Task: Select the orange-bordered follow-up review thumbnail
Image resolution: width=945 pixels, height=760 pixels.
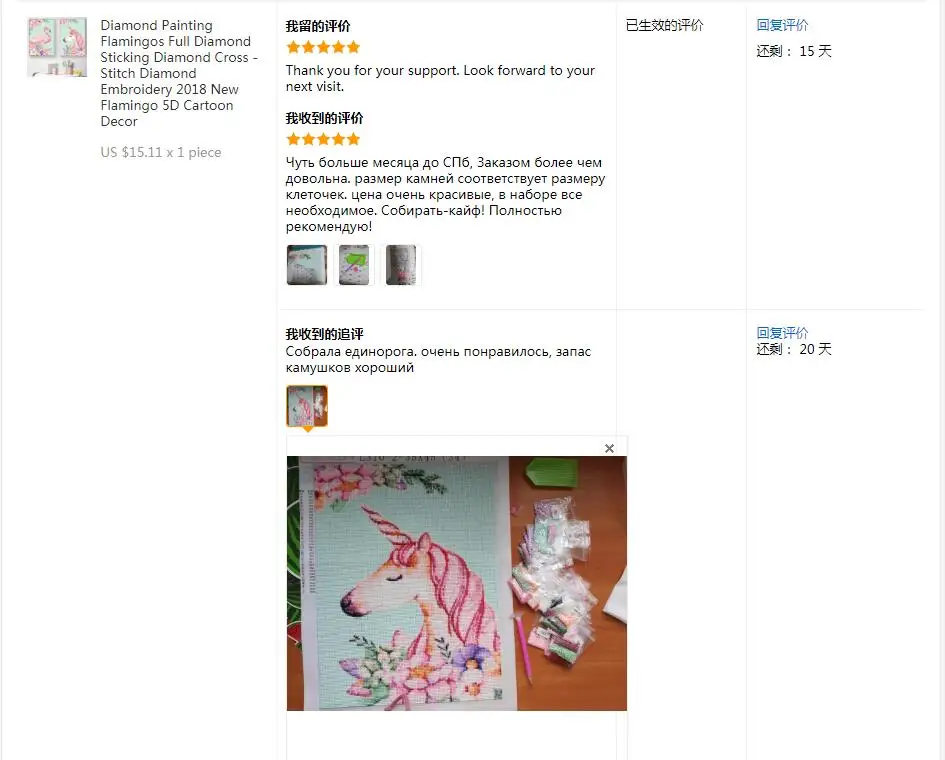Action: (307, 406)
